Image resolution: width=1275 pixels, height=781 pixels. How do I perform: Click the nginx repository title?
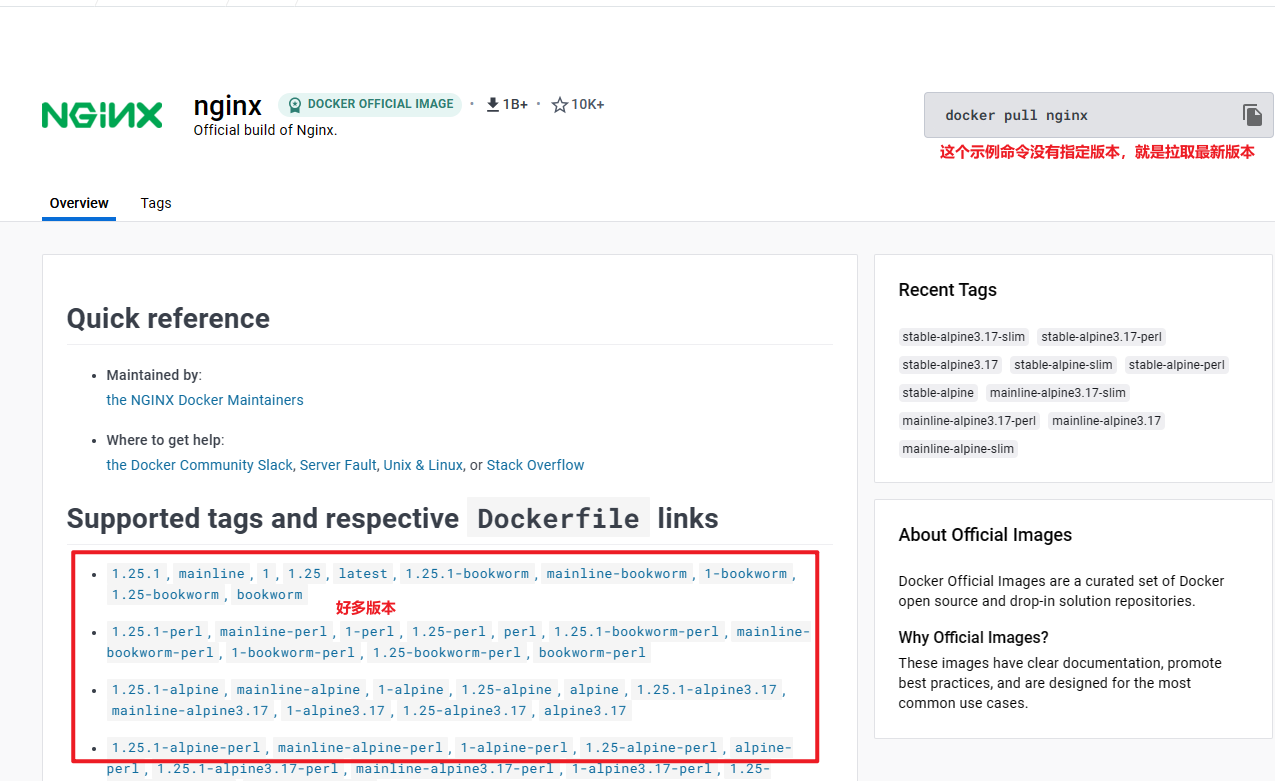(228, 106)
